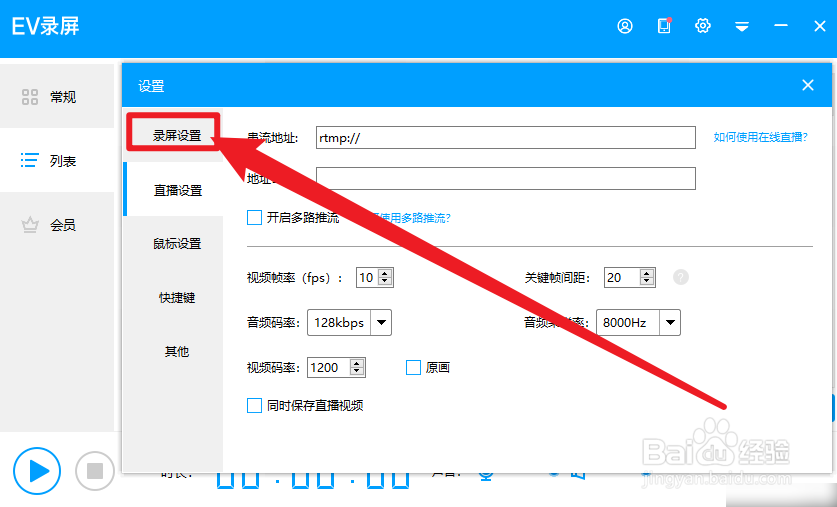This screenshot has width=837, height=507.
Task: Decrease the 视频码率 value by one
Action: [357, 371]
